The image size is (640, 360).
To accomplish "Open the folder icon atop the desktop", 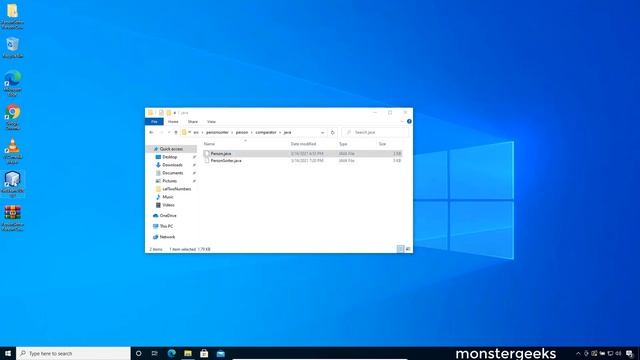I will pos(13,16).
